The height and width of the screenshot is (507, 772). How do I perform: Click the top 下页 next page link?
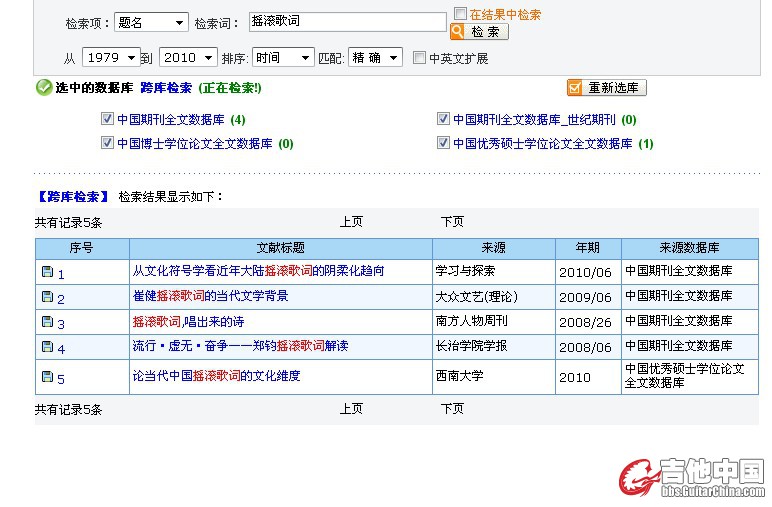452,222
